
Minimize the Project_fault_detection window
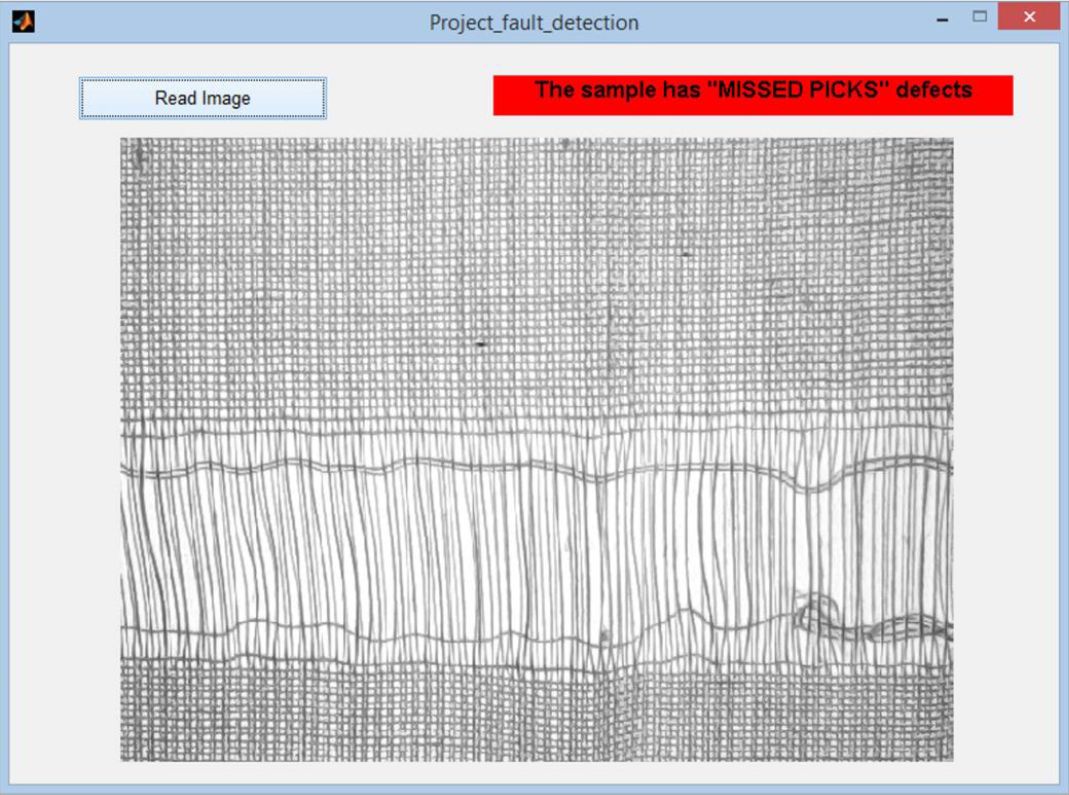943,20
